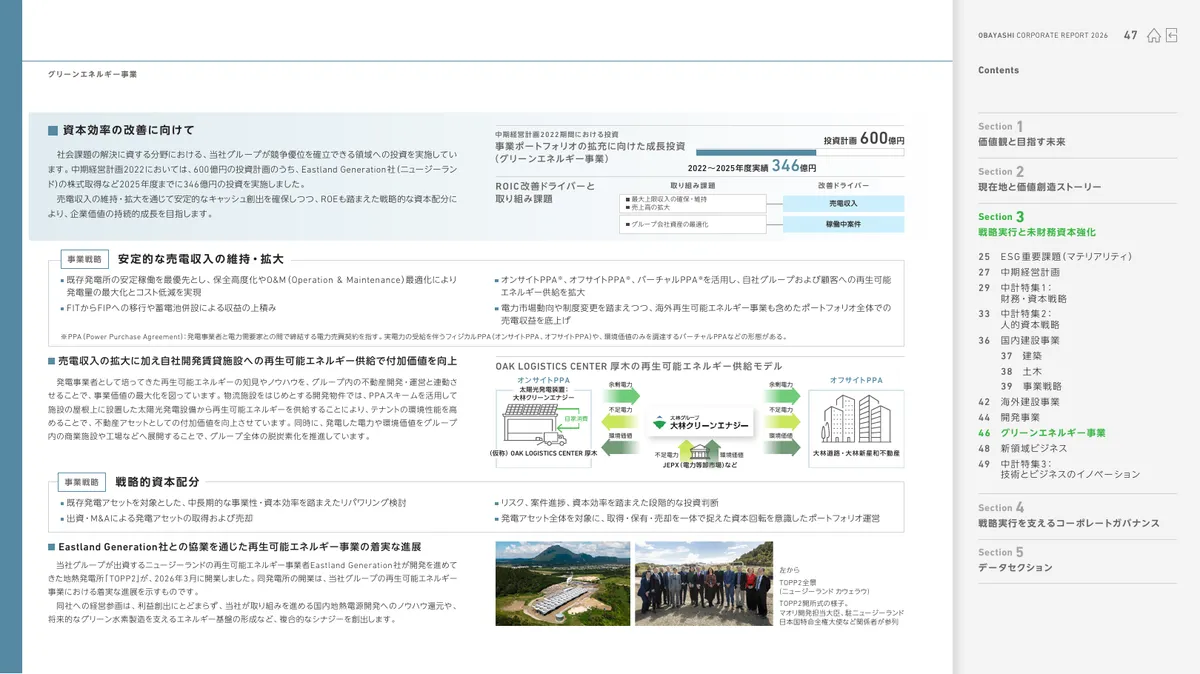
Task: Open Section 2 現在地と価値創造ストーリー
Action: point(1040,180)
